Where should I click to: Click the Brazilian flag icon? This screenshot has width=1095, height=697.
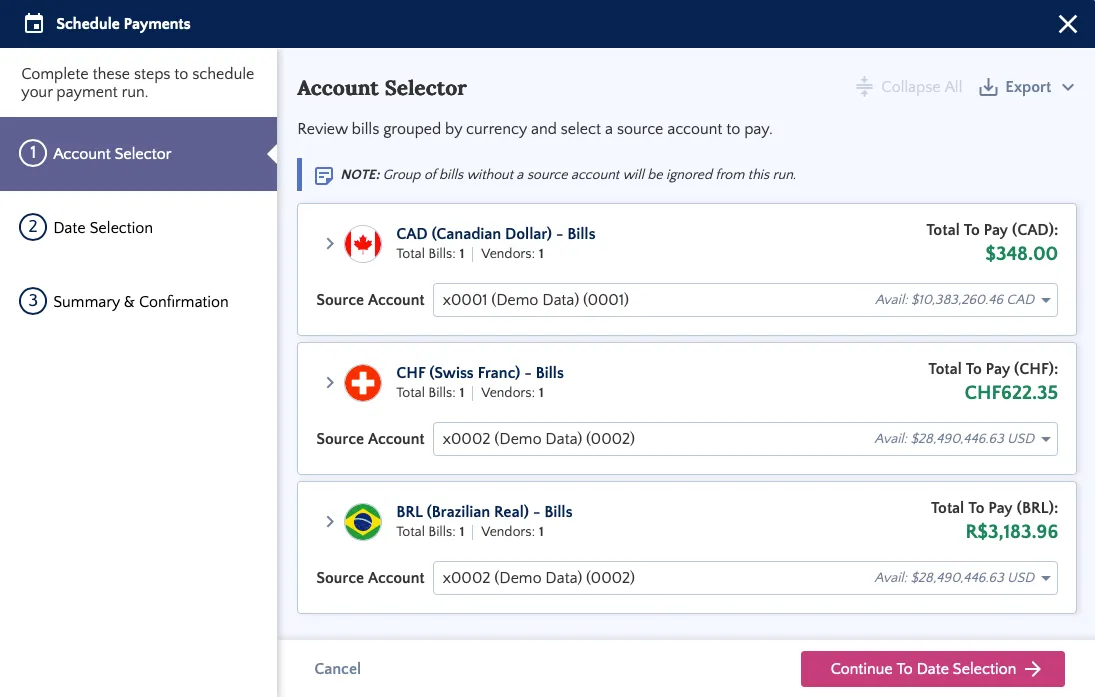363,522
